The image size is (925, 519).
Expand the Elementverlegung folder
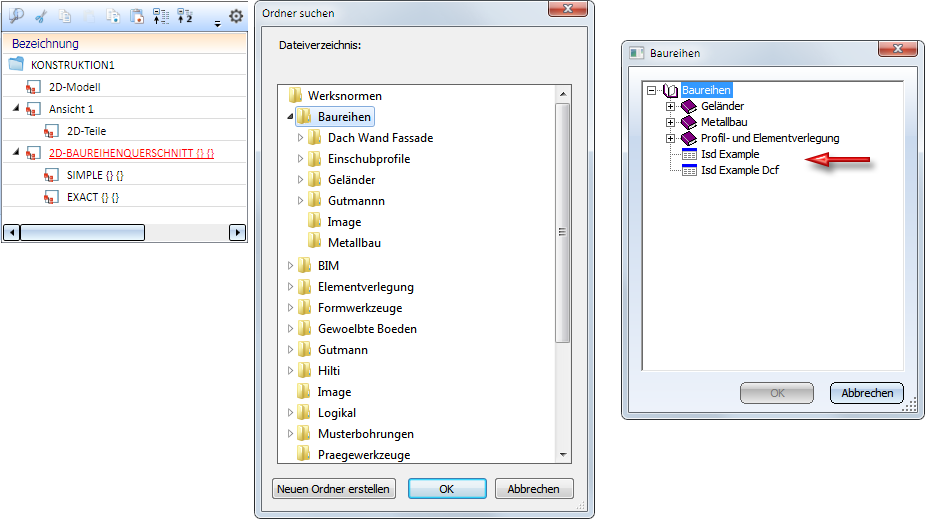pos(290,287)
